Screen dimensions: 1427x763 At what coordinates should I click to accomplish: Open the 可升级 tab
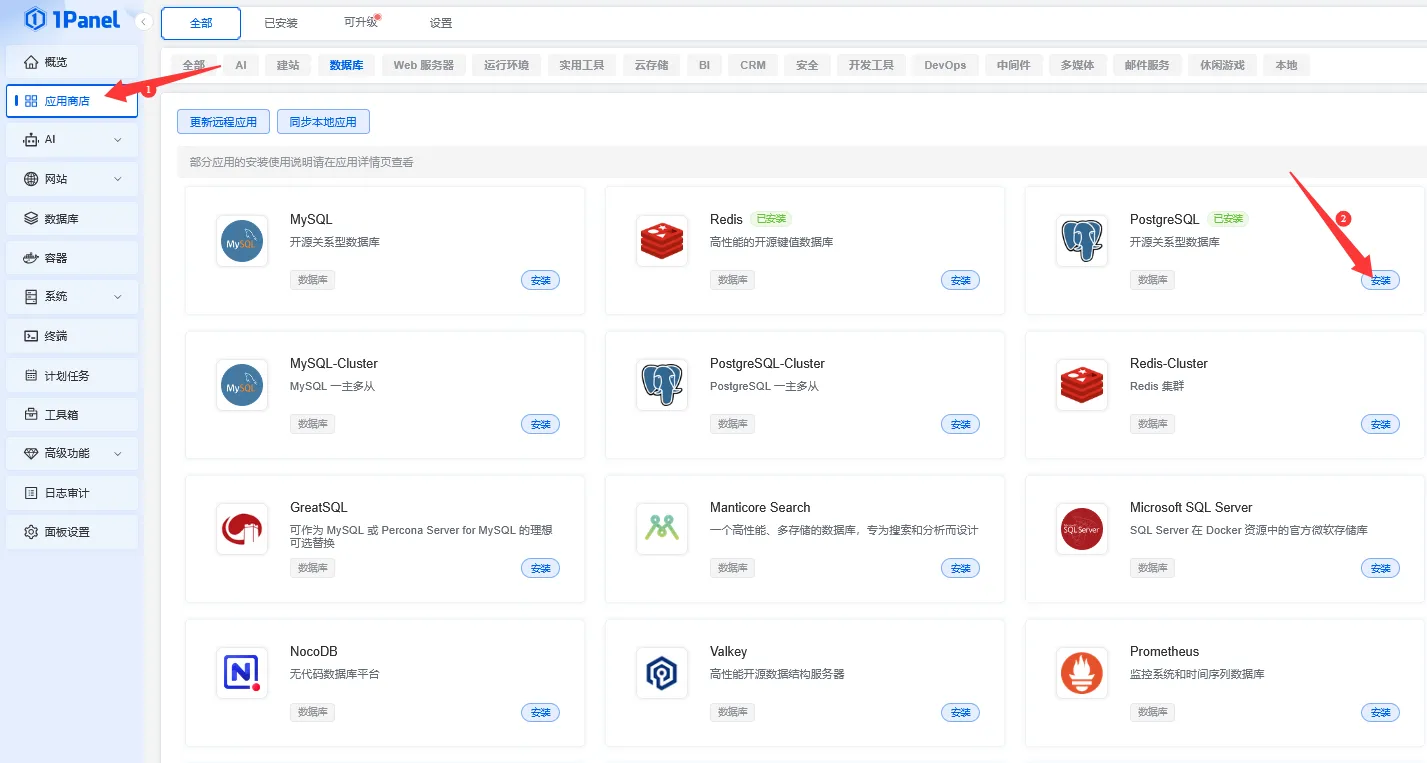coord(360,23)
